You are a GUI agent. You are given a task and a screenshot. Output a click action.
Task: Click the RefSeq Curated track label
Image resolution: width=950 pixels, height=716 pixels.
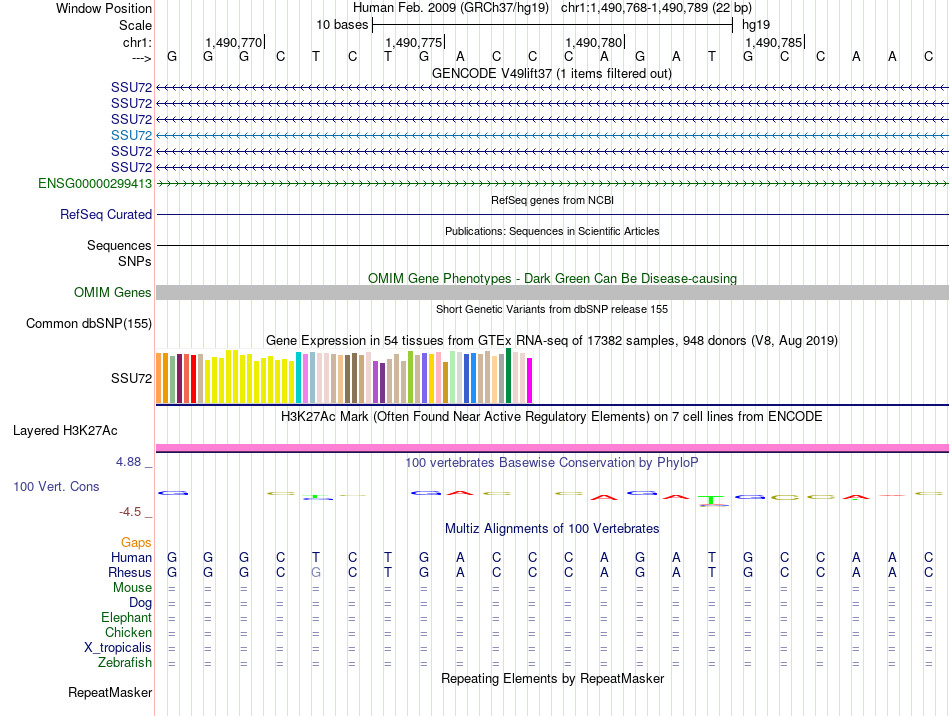click(106, 215)
